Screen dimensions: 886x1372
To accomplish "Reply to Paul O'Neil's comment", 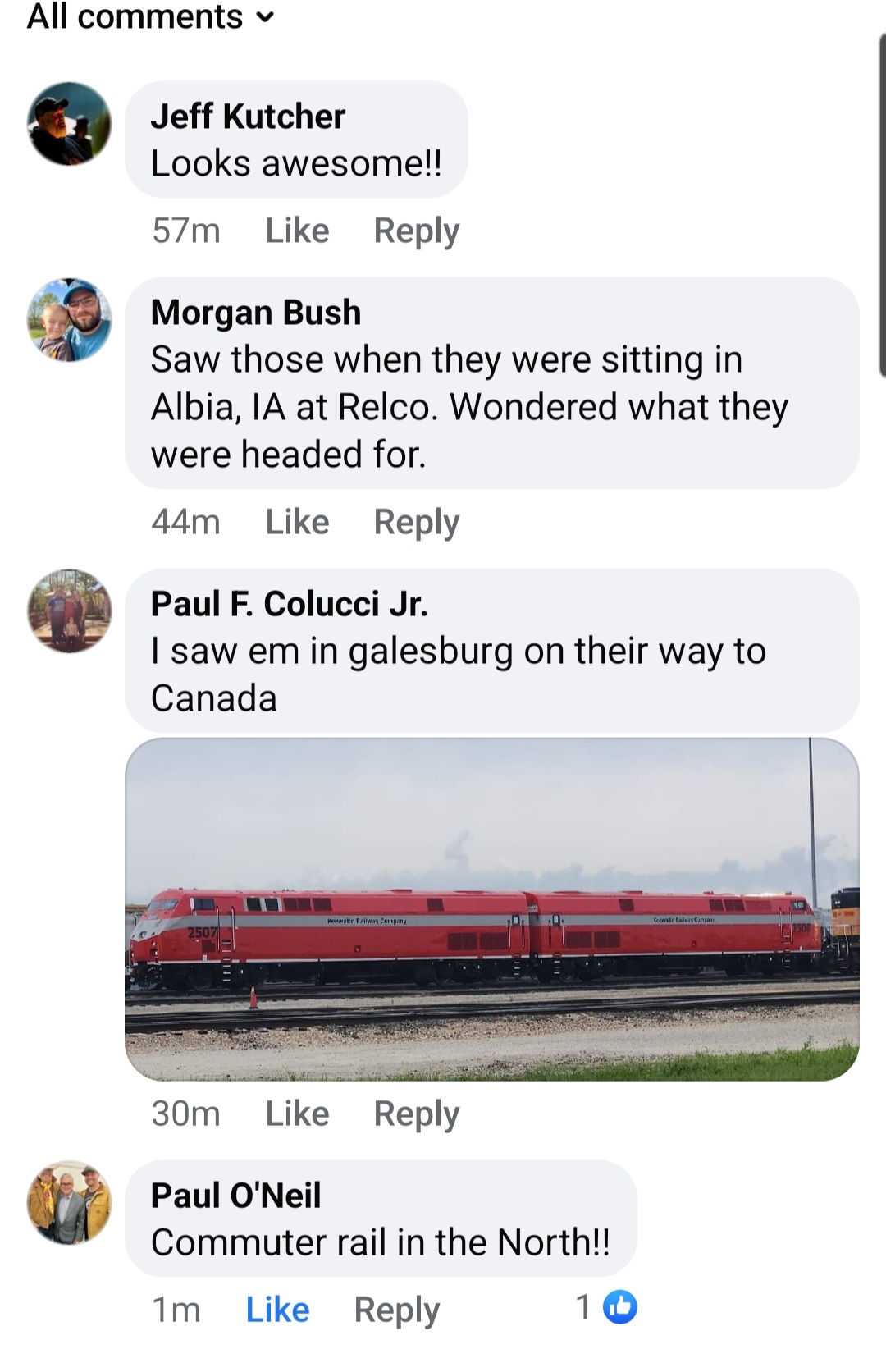I will coord(396,1310).
